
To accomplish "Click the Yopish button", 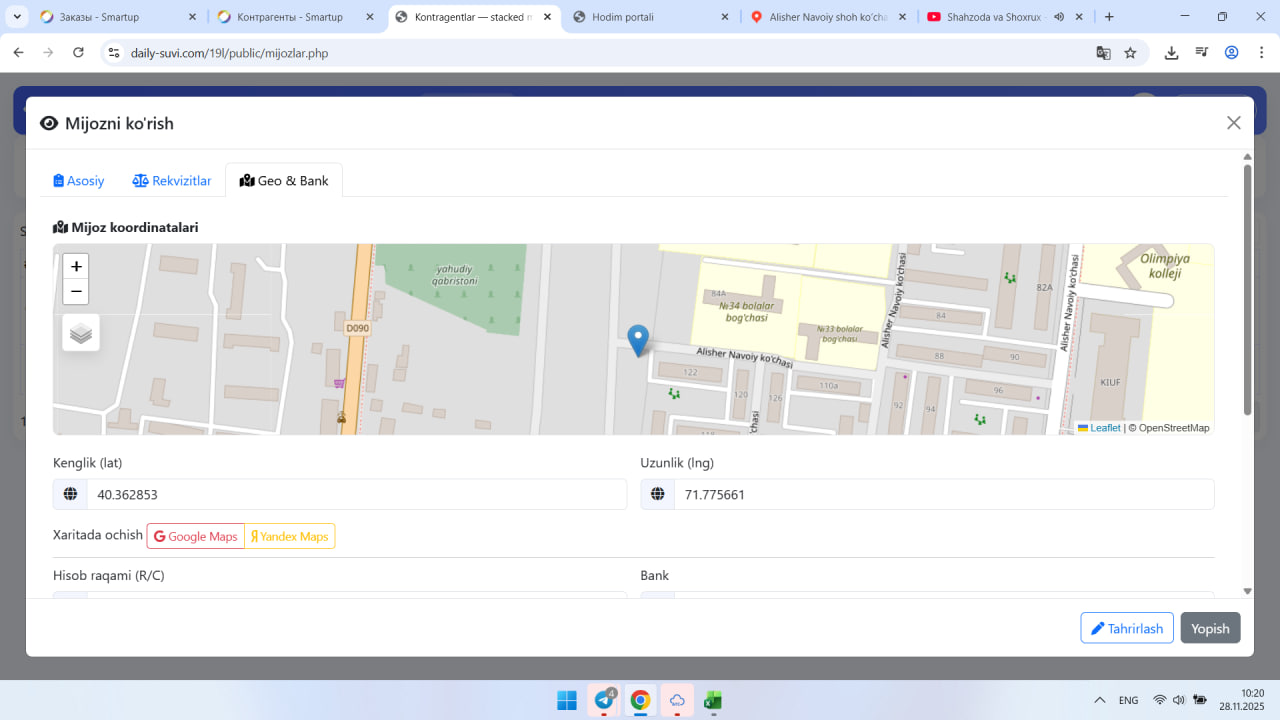I will click(x=1210, y=628).
